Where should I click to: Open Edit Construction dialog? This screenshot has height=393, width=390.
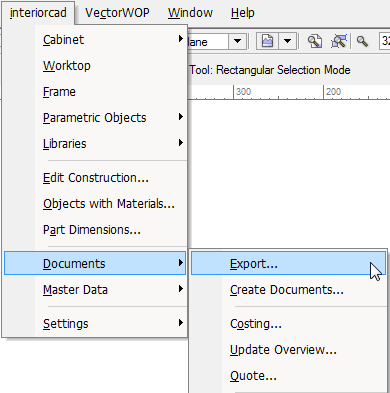click(95, 178)
